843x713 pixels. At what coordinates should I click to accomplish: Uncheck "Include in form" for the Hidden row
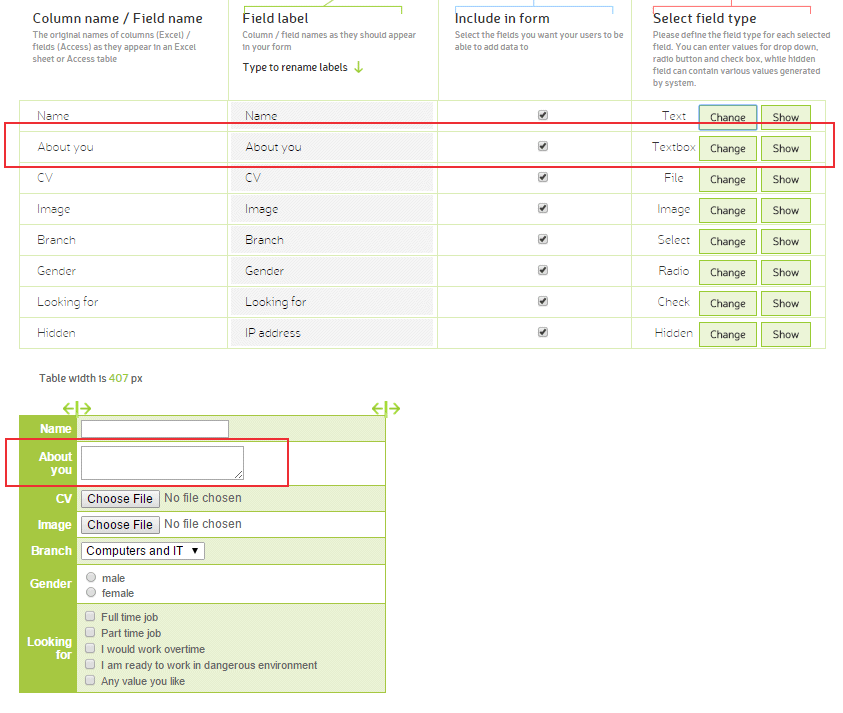(x=543, y=331)
